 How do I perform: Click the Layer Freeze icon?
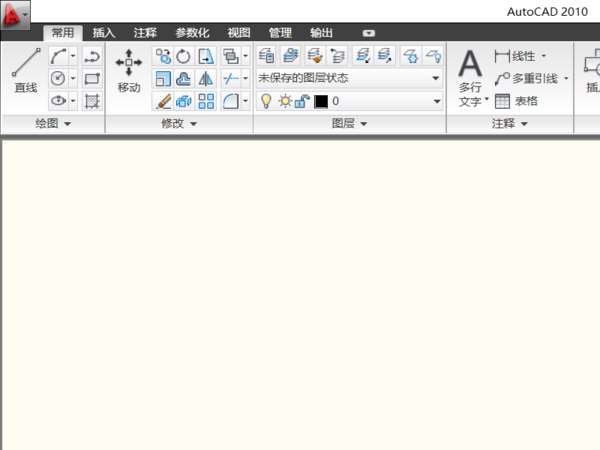coord(411,55)
